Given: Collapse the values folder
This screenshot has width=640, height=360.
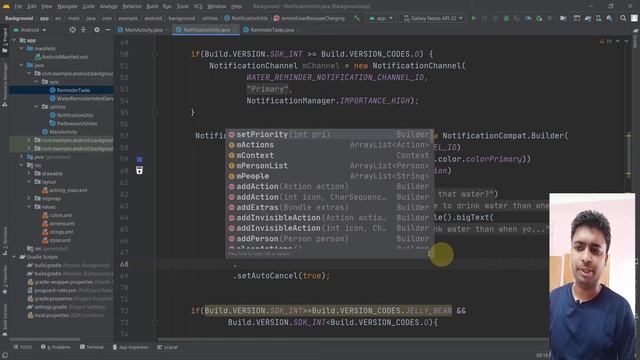Looking at the screenshot, I should (x=29, y=207).
